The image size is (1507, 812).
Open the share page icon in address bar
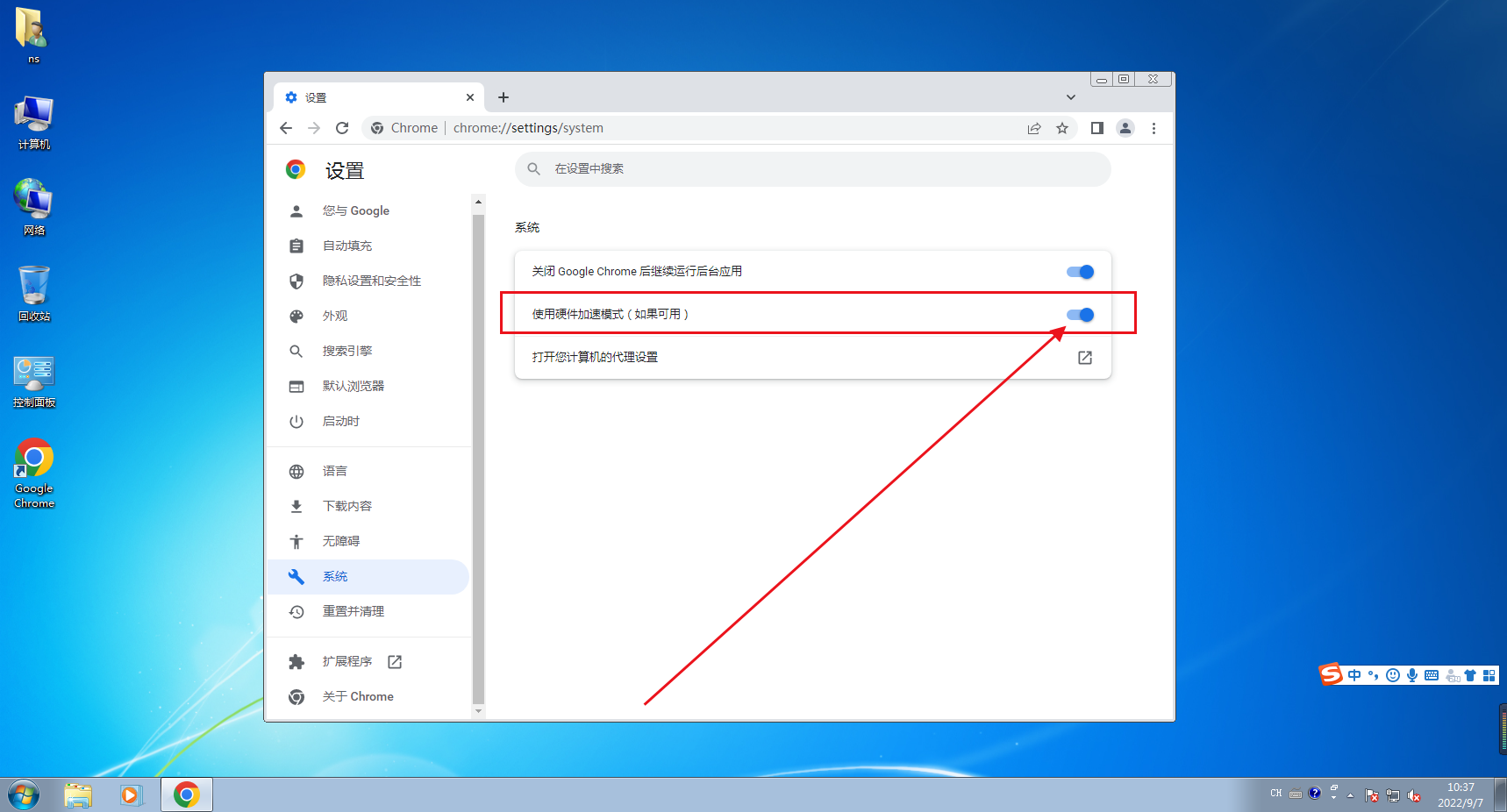[x=1034, y=128]
